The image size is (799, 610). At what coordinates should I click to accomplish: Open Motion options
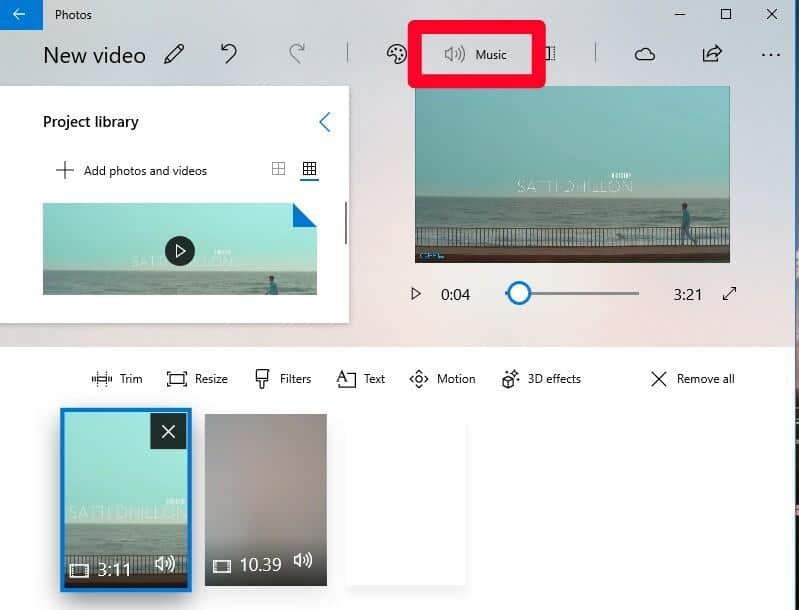click(442, 379)
